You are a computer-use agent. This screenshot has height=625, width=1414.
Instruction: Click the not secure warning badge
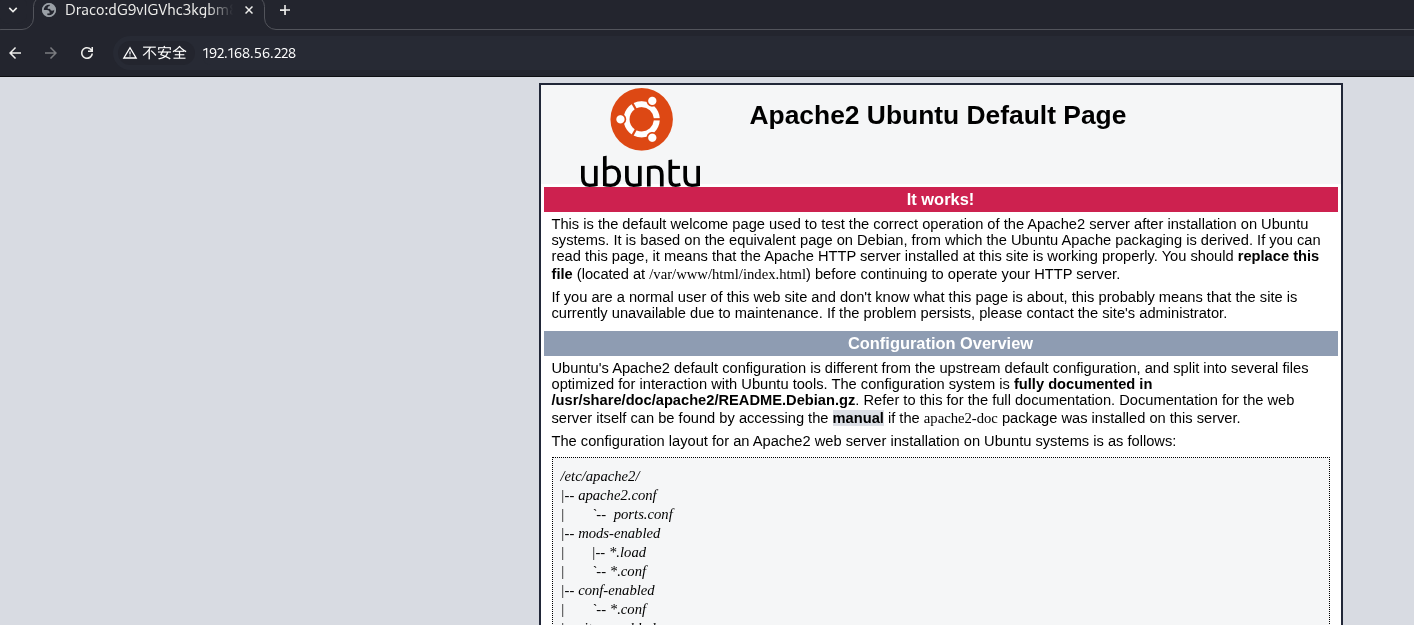point(155,53)
